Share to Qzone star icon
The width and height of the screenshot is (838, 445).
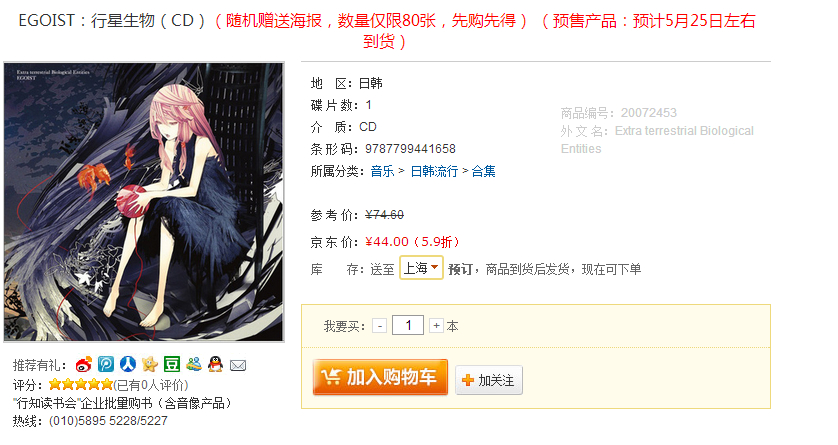coord(150,364)
